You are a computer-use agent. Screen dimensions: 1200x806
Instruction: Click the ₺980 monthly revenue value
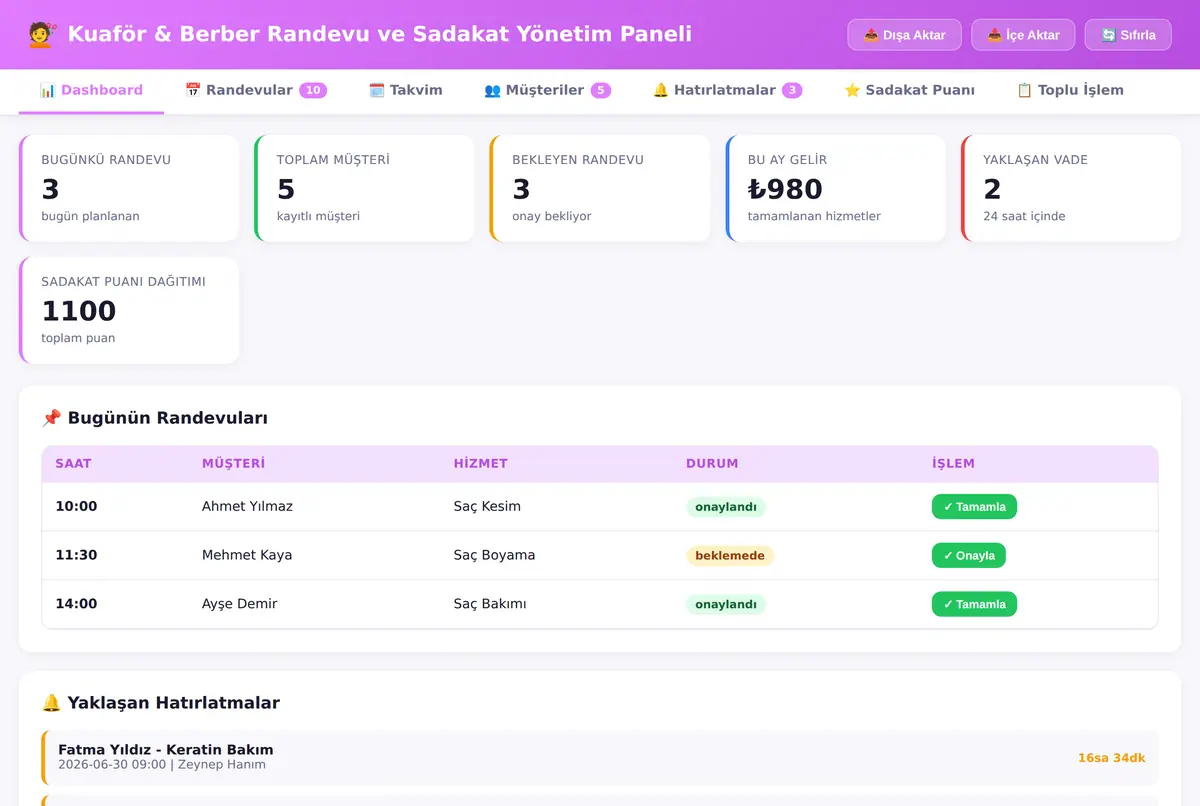click(x=785, y=189)
